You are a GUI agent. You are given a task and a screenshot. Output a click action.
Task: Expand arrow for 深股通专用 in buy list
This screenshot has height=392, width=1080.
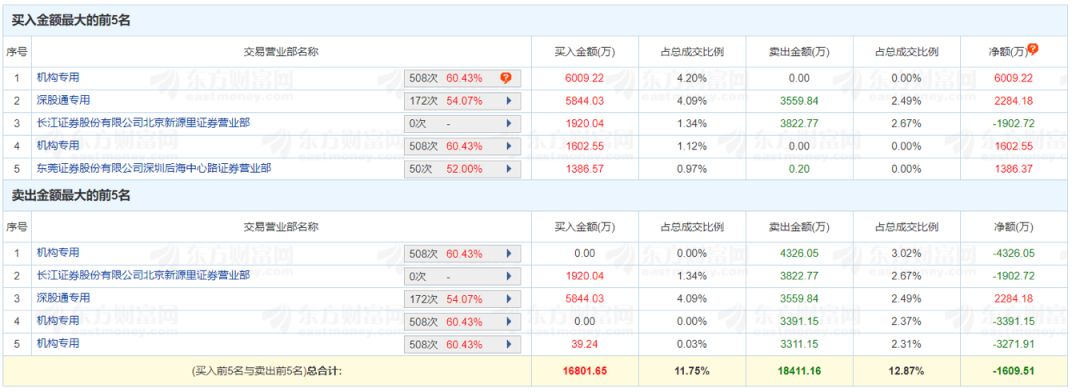[509, 101]
